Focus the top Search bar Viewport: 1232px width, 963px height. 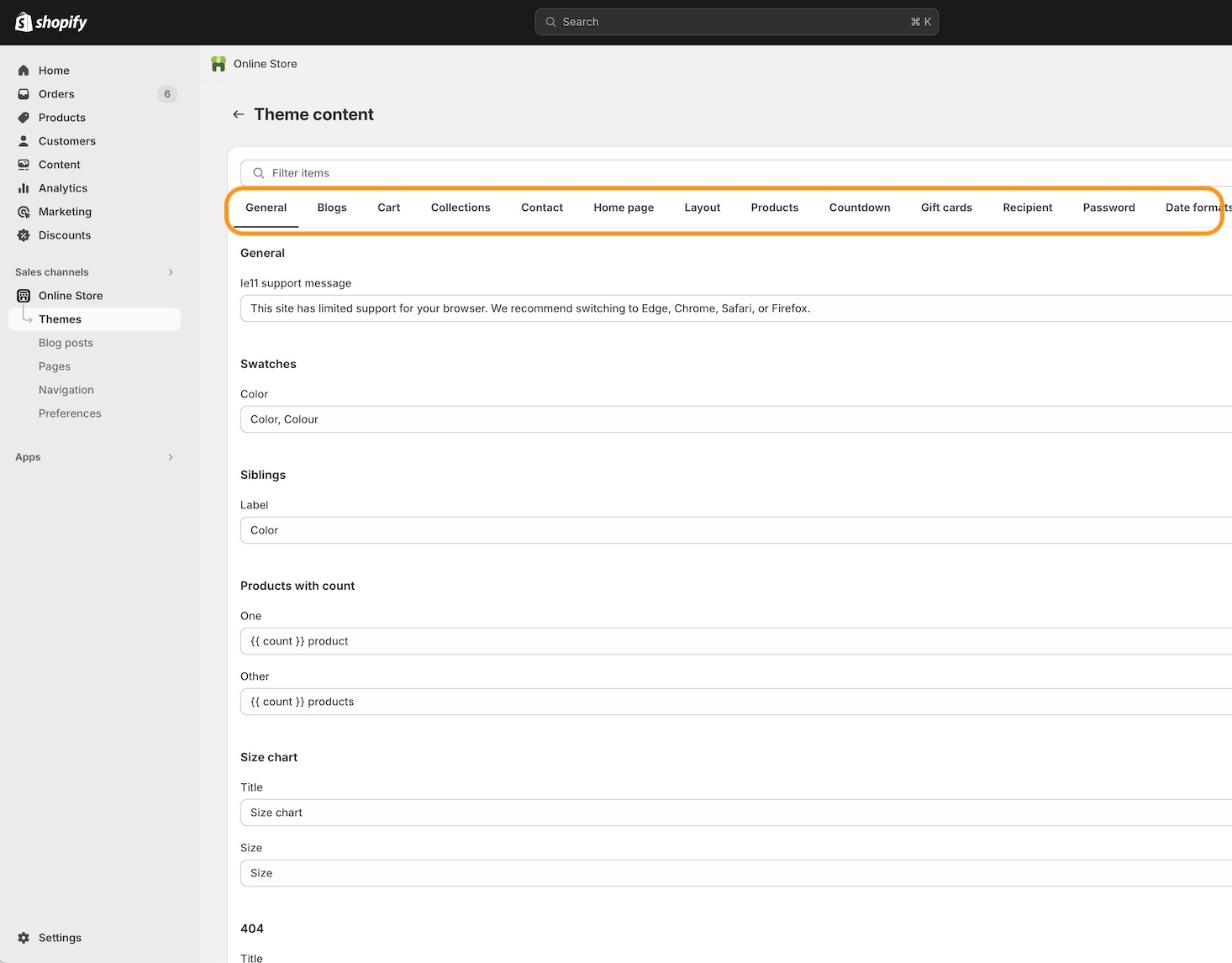tap(736, 22)
